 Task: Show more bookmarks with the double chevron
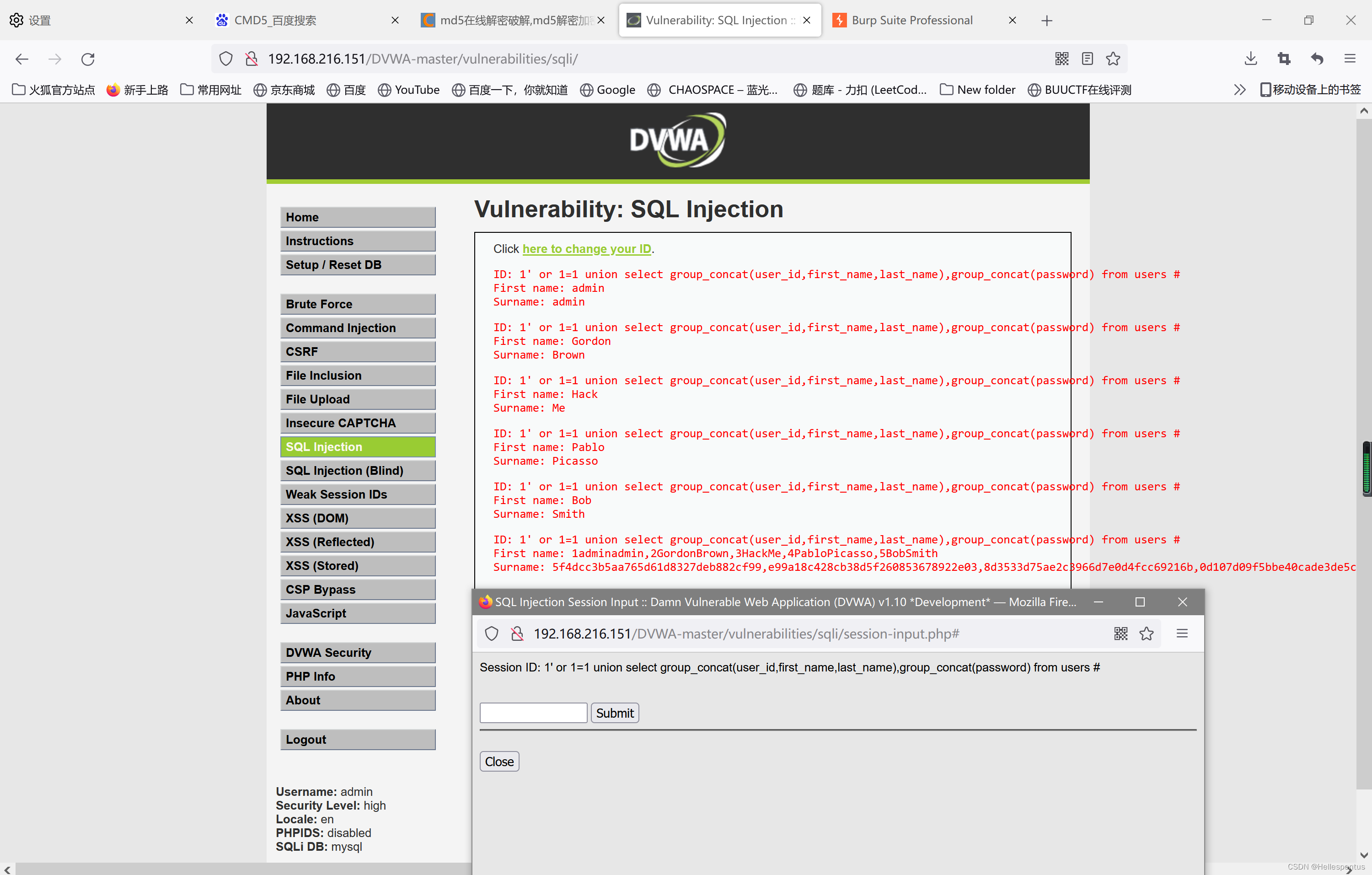1240,90
